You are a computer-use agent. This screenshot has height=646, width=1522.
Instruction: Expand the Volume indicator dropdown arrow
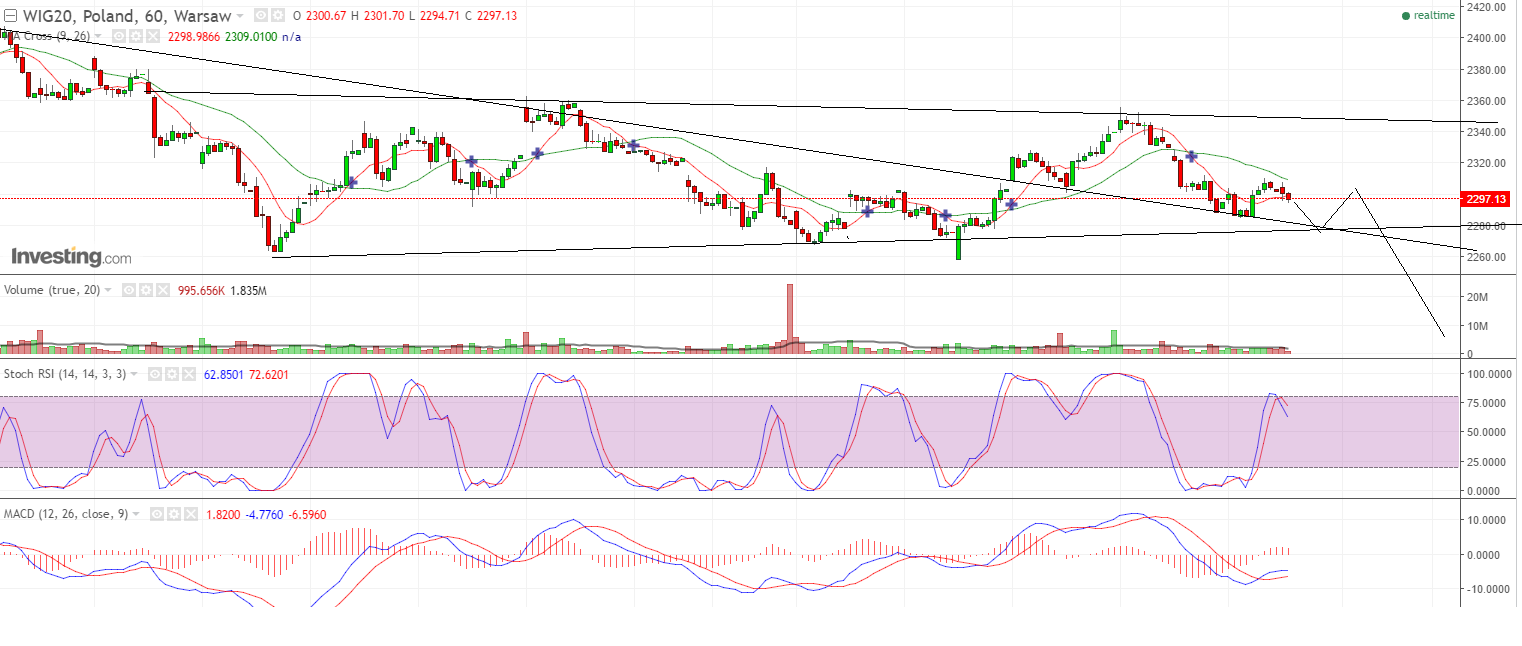(x=108, y=290)
